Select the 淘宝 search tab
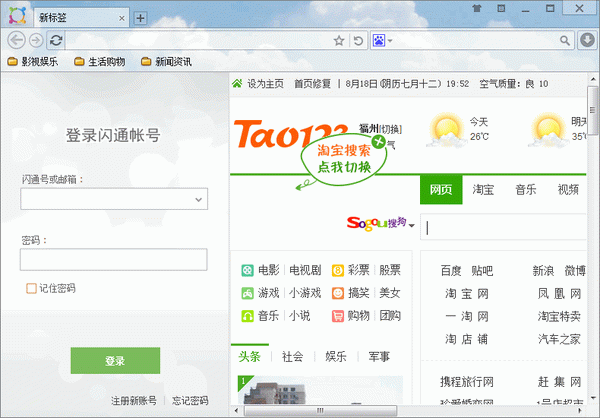 point(483,189)
